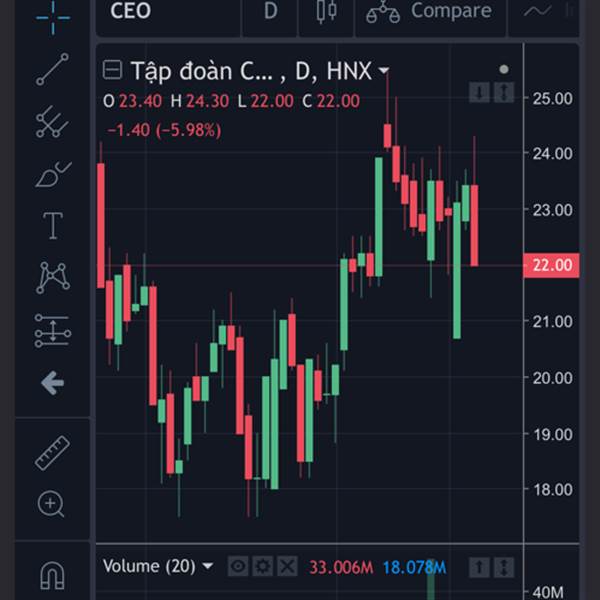Click the open price 23.40

coord(140,101)
